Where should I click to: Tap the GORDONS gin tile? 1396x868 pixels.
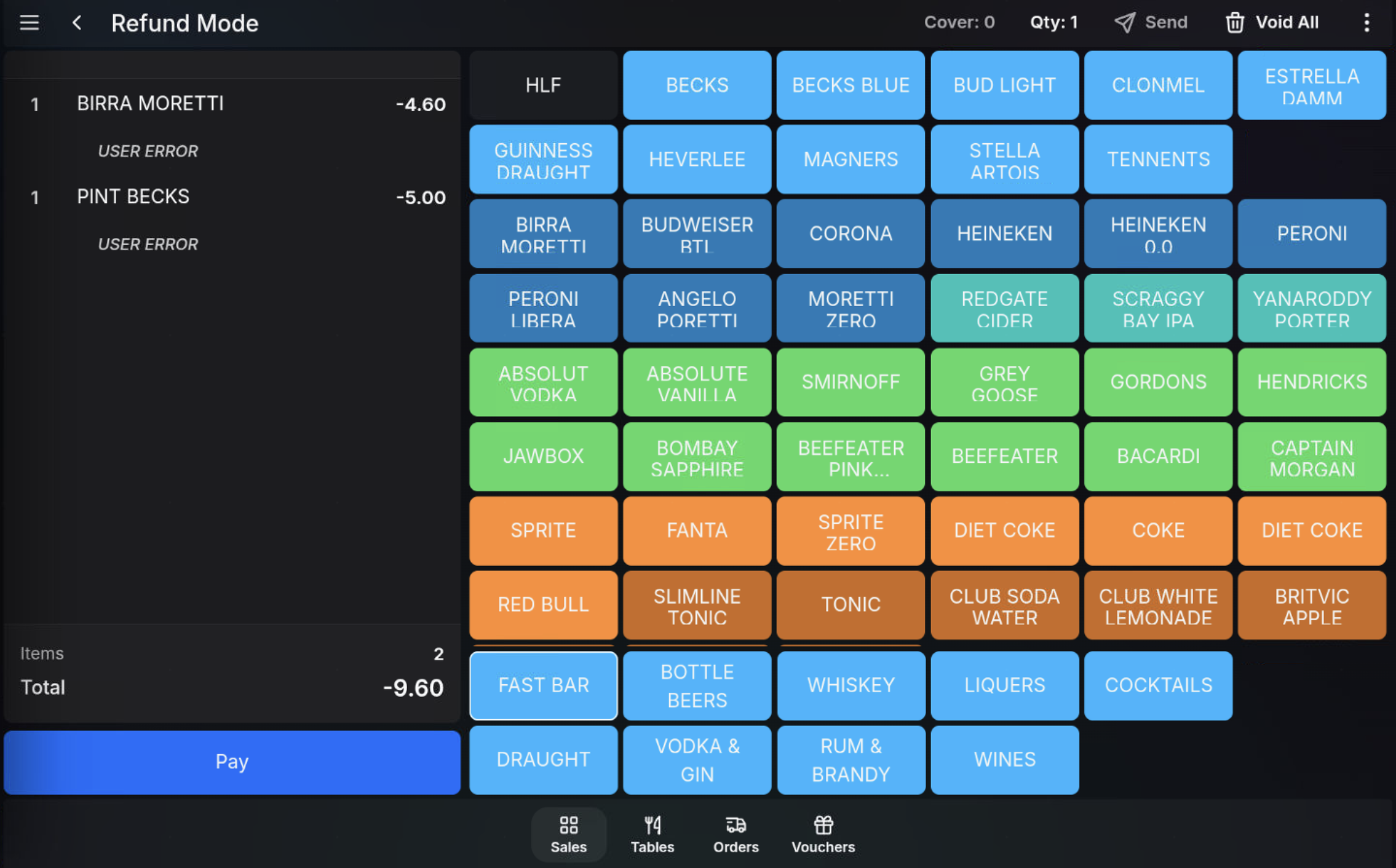tap(1158, 382)
